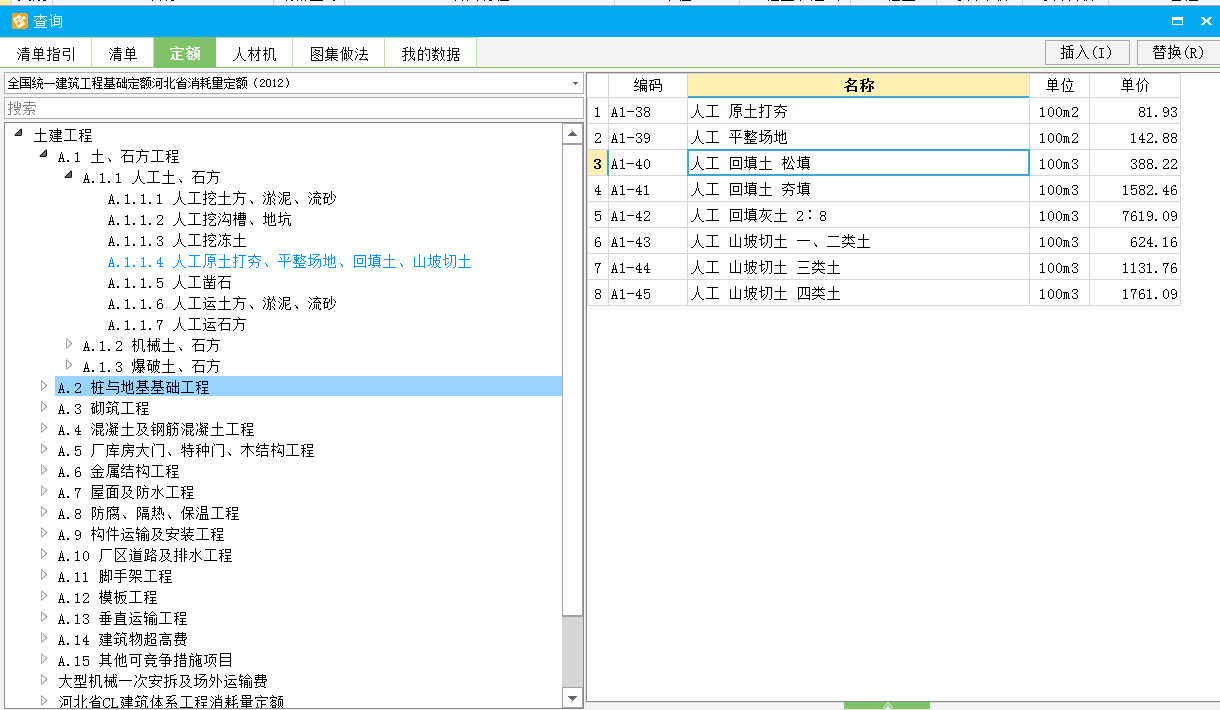Expand A.11 脚手架工程 node
Image resolution: width=1220 pixels, height=710 pixels.
click(43, 575)
